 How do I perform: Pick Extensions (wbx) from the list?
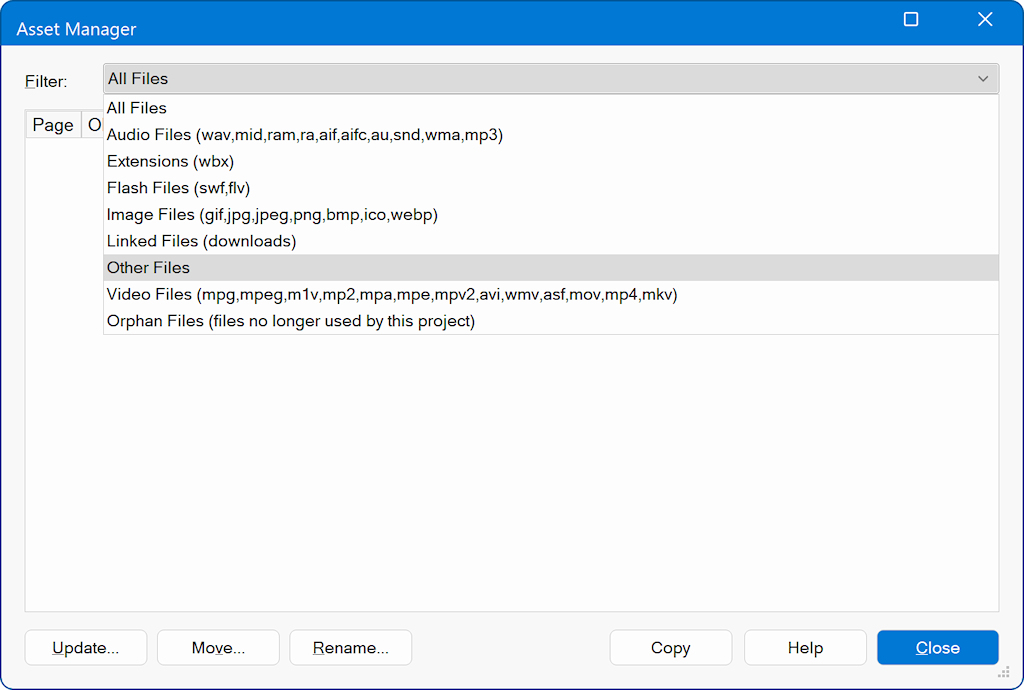point(170,161)
